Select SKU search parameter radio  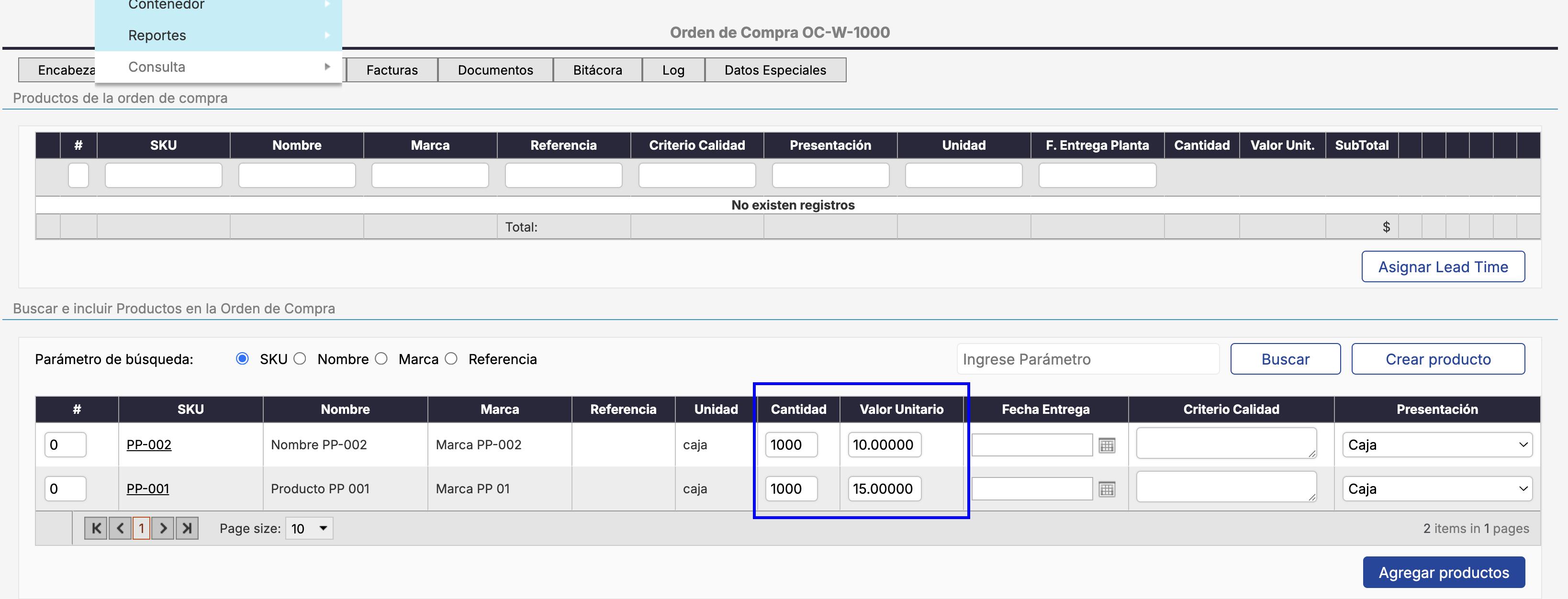[x=242, y=359]
